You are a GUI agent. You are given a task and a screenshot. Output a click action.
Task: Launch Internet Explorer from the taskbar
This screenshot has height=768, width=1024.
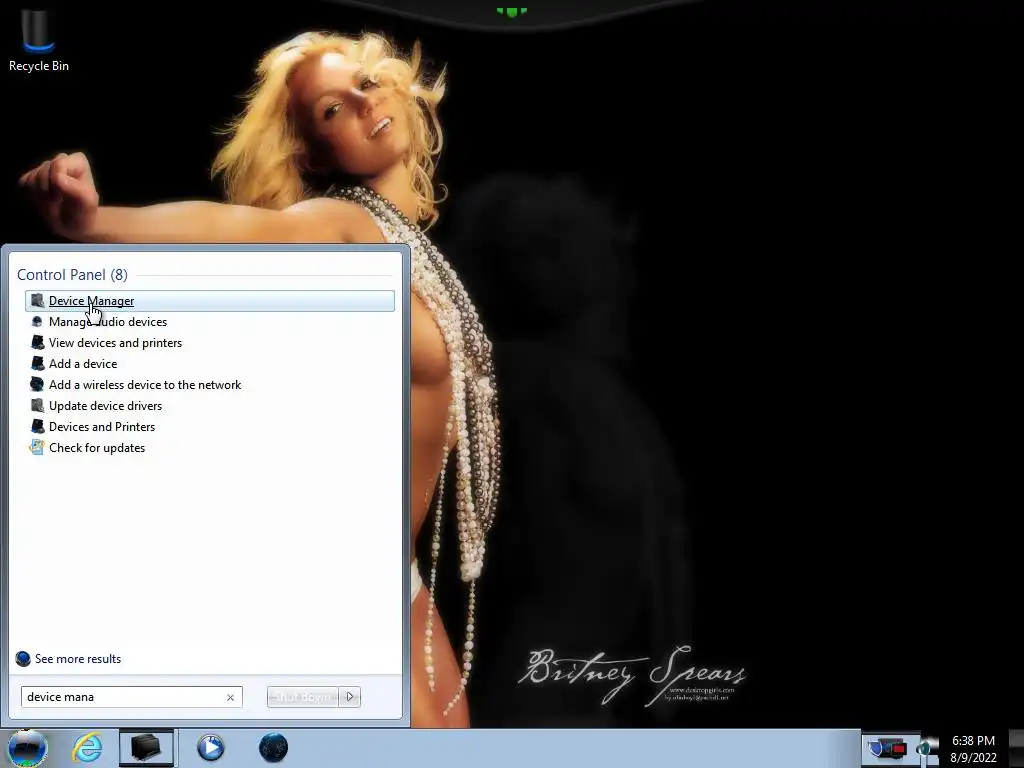(88, 748)
